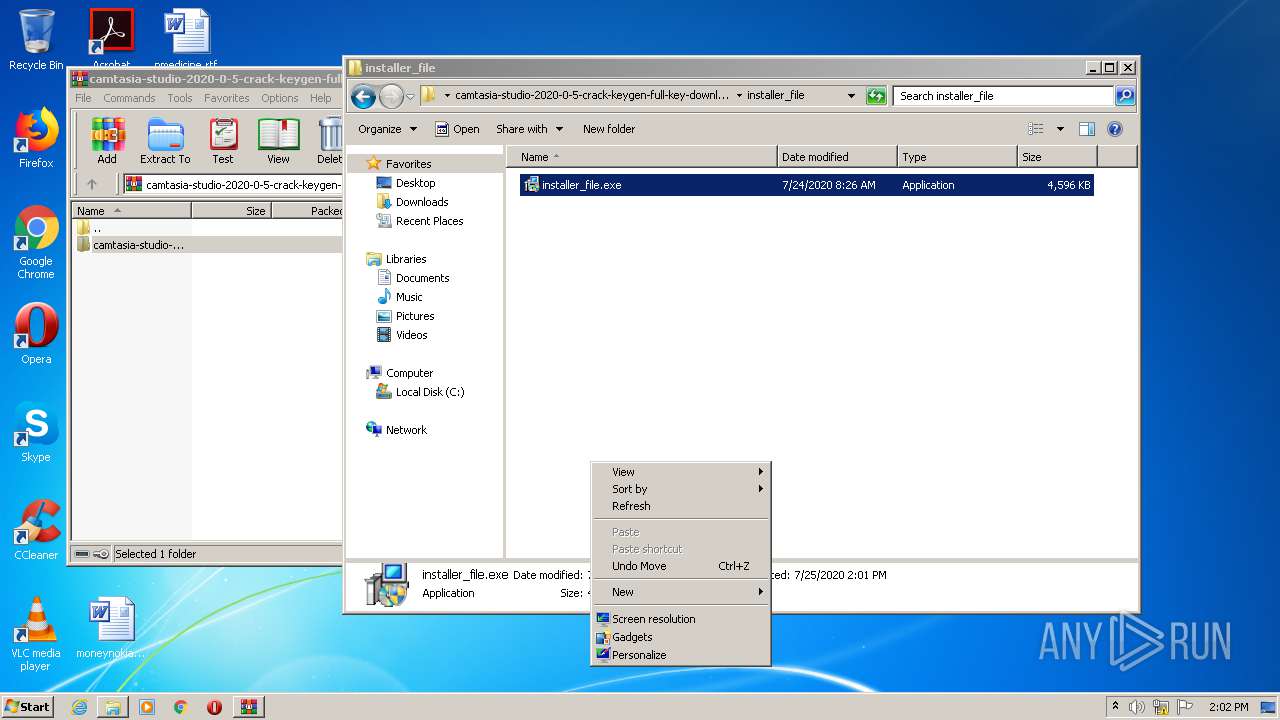Viewport: 1280px width, 720px height.
Task: Open the Acrobat Reader desktop shortcut
Action: (111, 38)
